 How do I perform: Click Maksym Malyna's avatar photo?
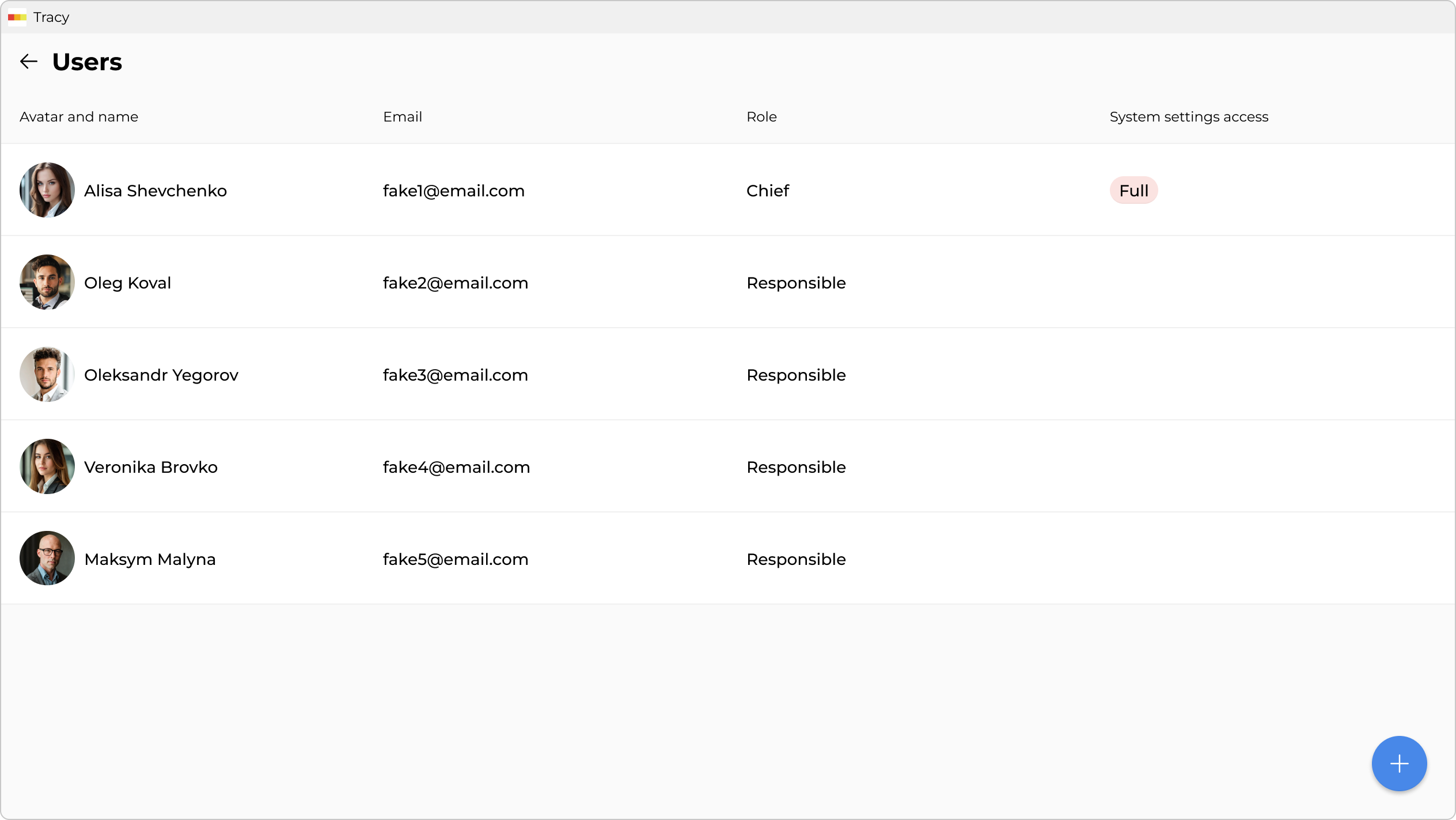[47, 559]
